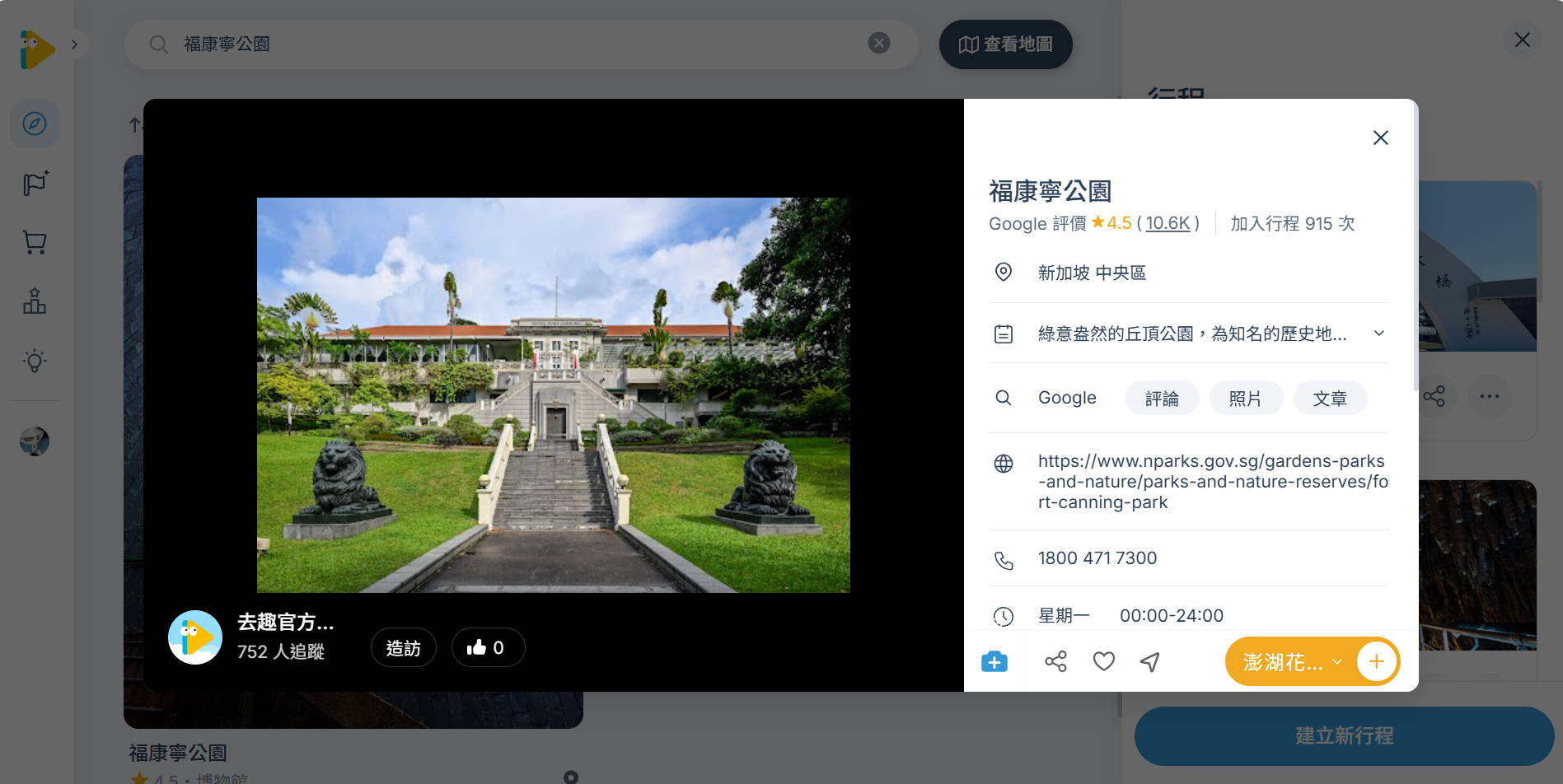This screenshot has width=1563, height=784.
Task: Open the shopping cart icon
Action: point(35,242)
